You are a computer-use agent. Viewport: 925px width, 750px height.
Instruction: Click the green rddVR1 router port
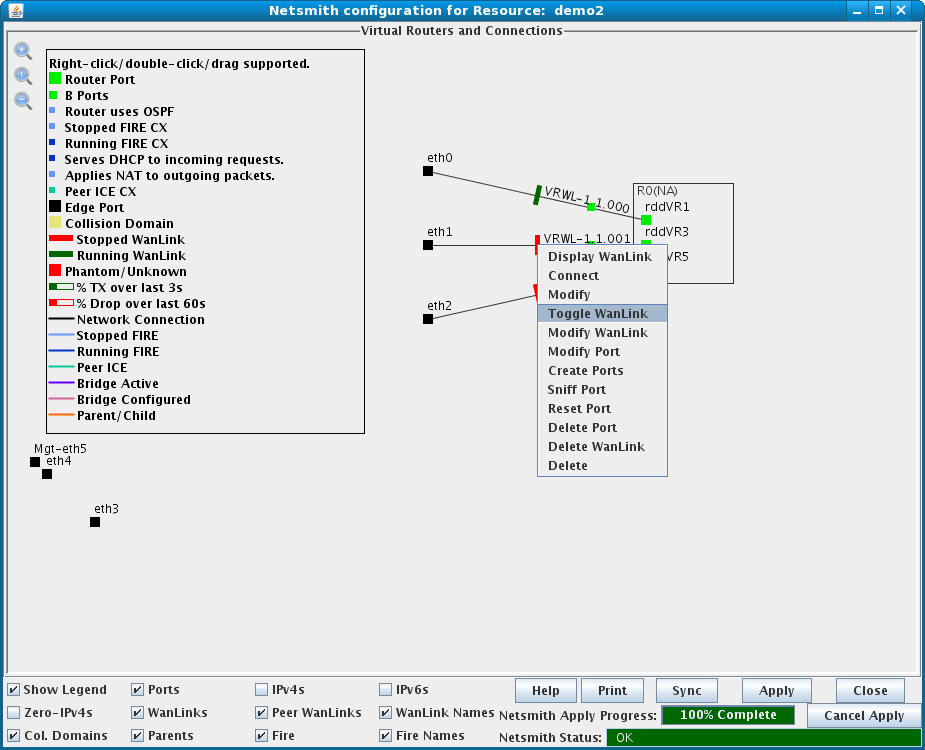point(646,220)
